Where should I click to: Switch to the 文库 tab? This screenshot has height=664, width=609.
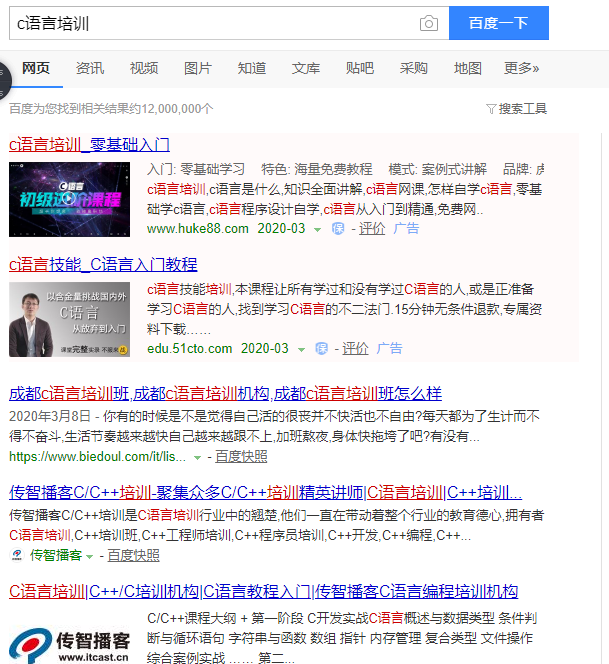pyautogui.click(x=306, y=68)
